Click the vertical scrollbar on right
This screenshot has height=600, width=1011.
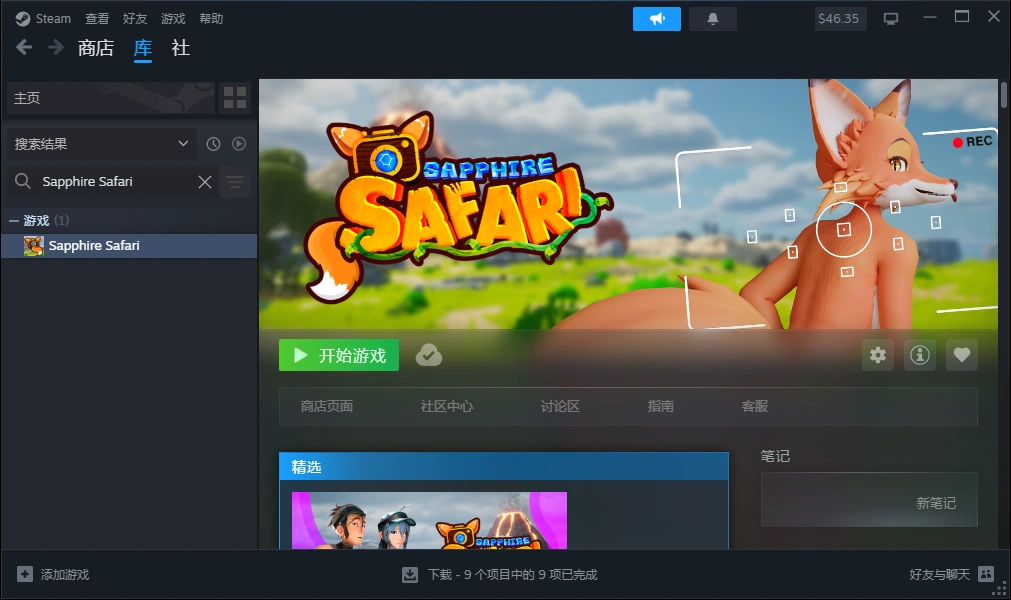pos(1004,95)
